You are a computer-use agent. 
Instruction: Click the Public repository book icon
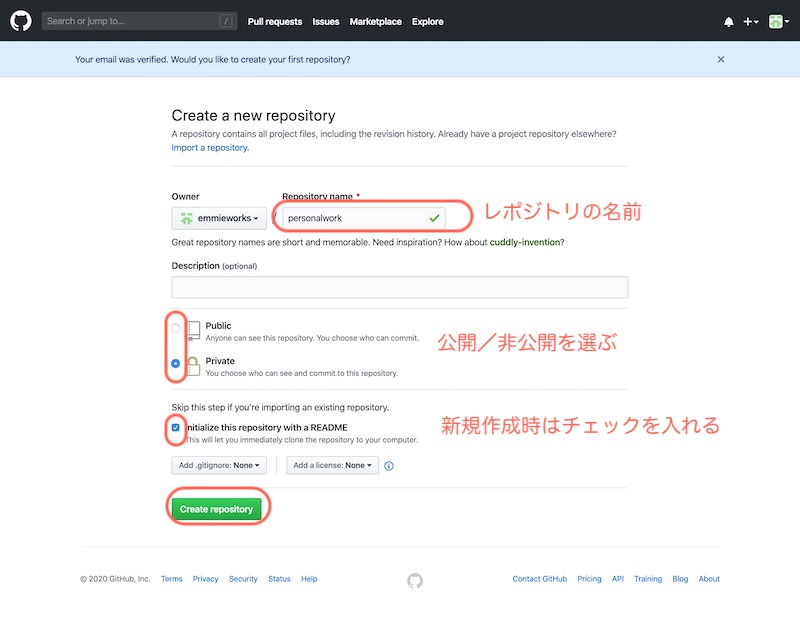(193, 331)
